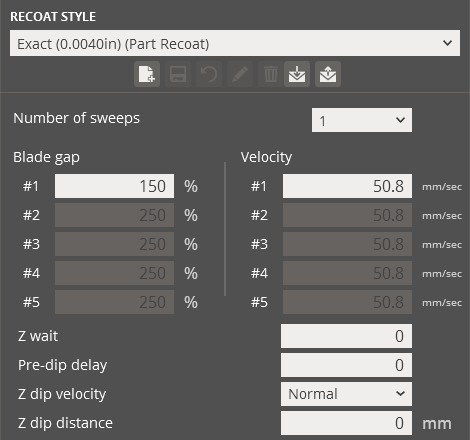The height and width of the screenshot is (440, 470).
Task: Focus the Pre-dip delay input box
Action: click(x=346, y=365)
